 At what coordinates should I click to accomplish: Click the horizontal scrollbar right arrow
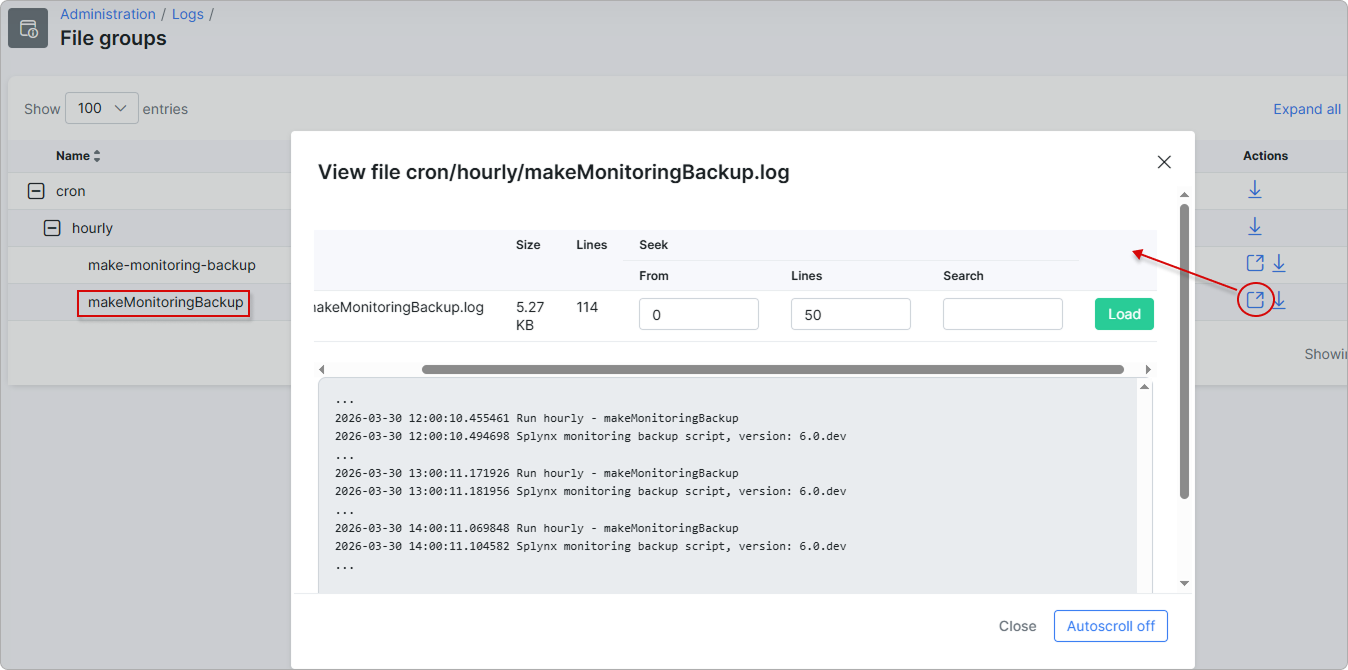tap(1148, 370)
